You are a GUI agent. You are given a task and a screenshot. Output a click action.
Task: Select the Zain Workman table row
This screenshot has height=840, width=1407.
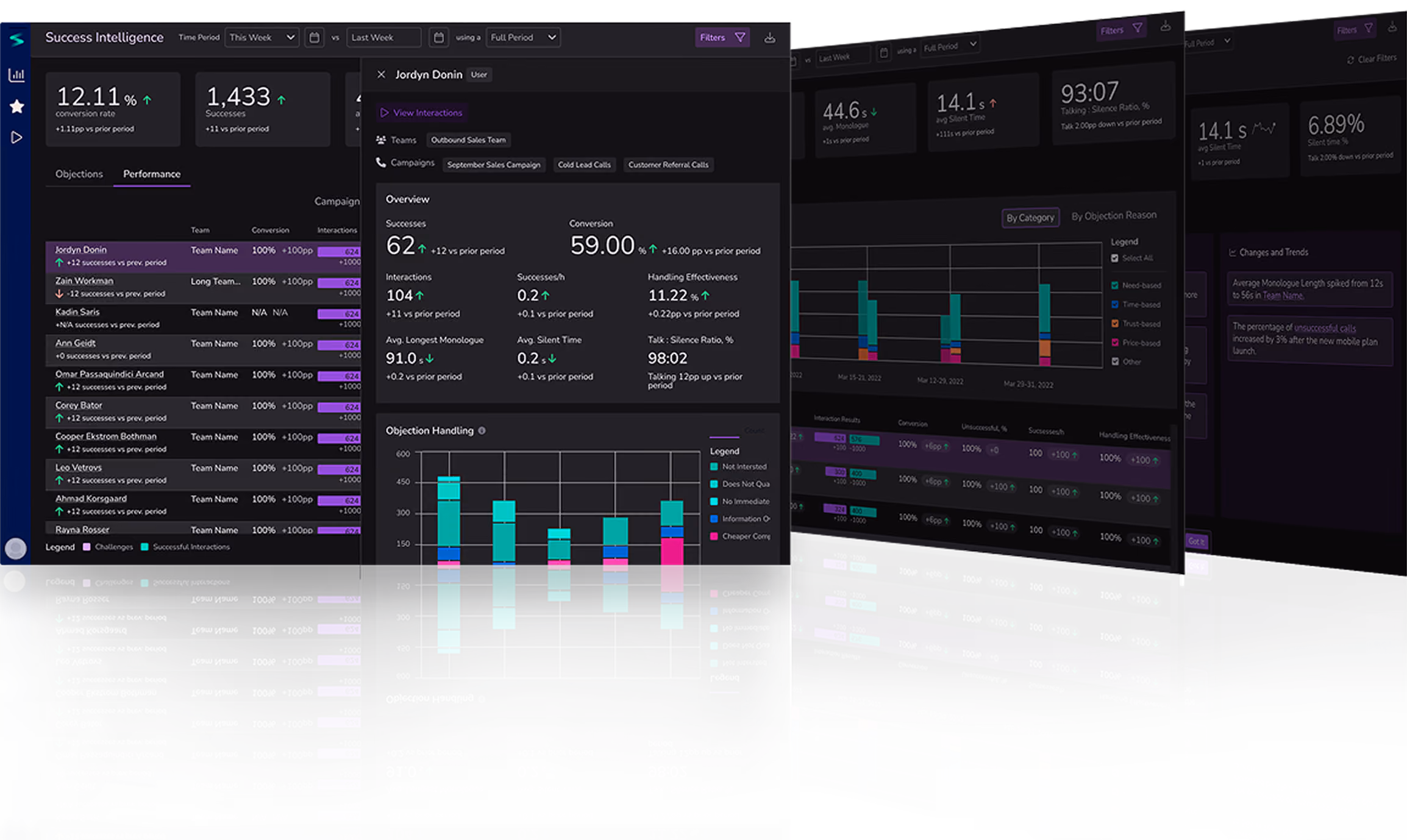click(203, 288)
